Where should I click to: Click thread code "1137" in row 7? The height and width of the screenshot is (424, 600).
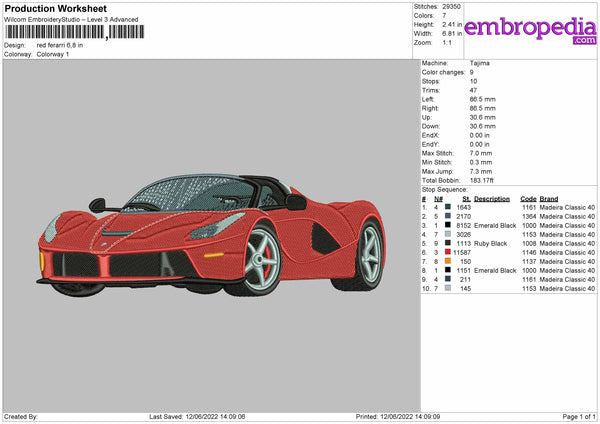point(529,261)
